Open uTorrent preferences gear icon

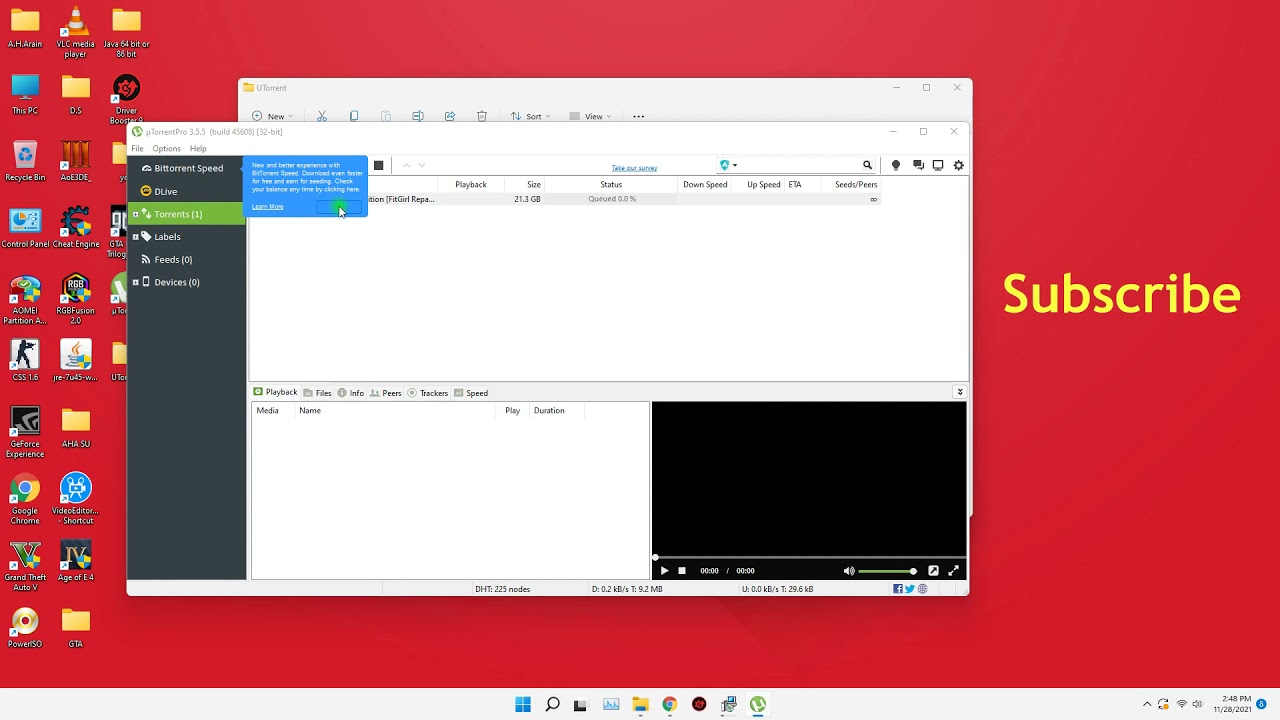coord(959,165)
